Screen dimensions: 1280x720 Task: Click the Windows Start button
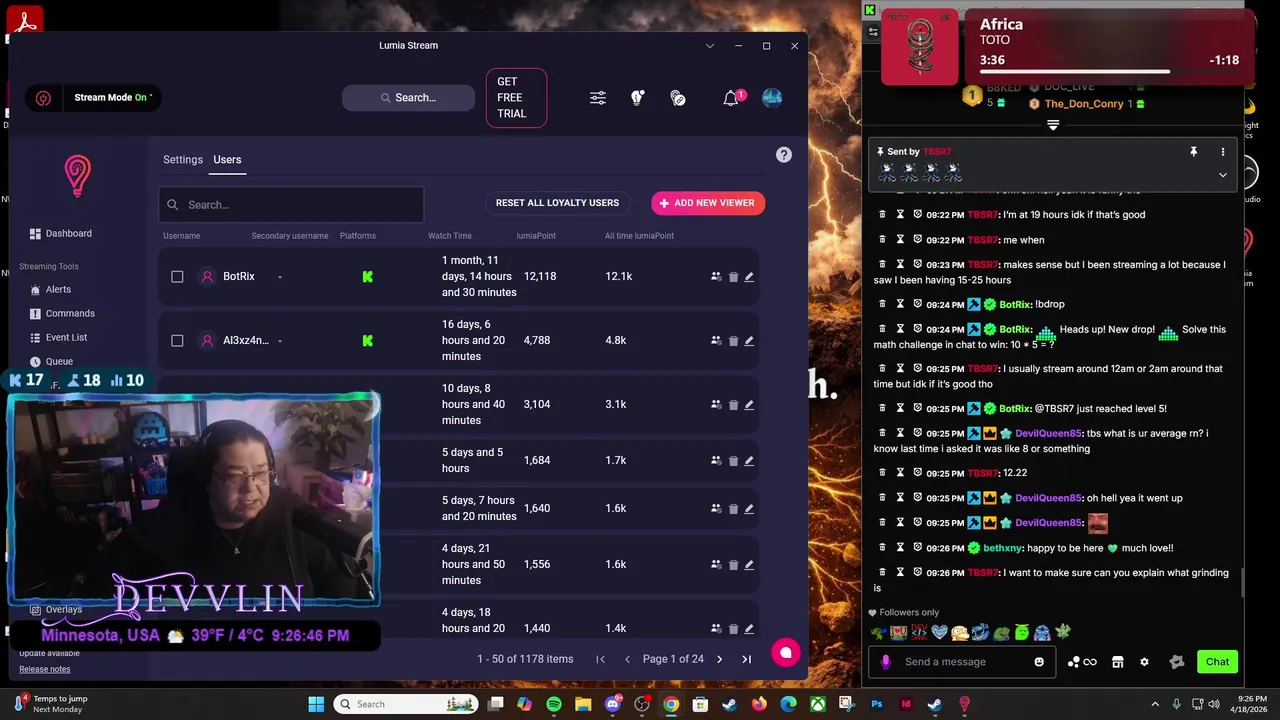click(x=316, y=704)
